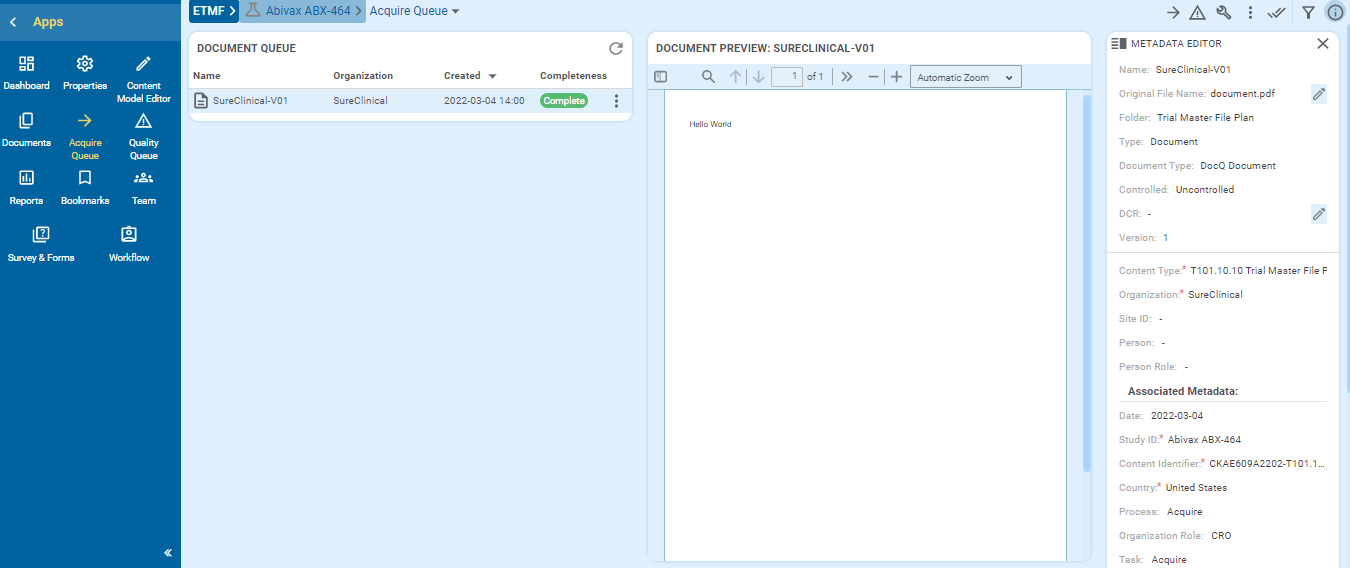Open the SureClinical-V01 row options menu
This screenshot has width=1350, height=568.
[x=616, y=101]
